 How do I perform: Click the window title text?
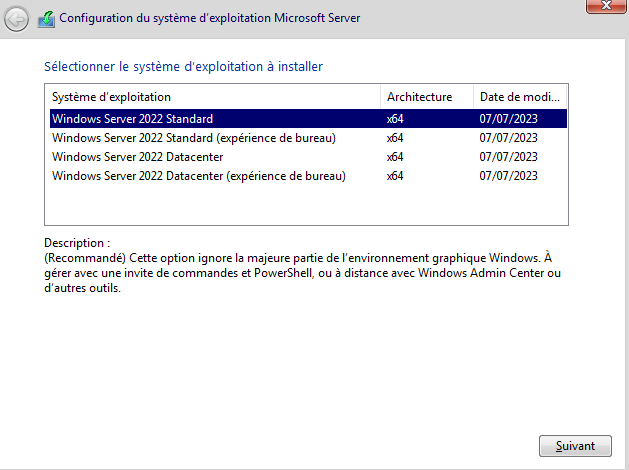[x=210, y=18]
